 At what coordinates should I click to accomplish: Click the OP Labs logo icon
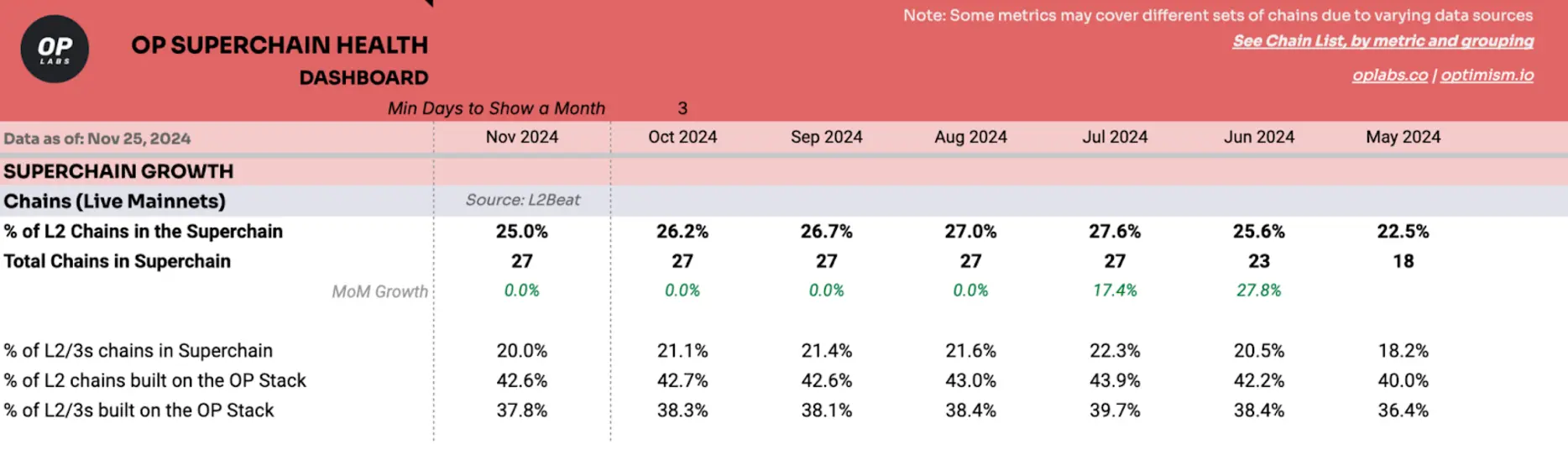tap(55, 49)
